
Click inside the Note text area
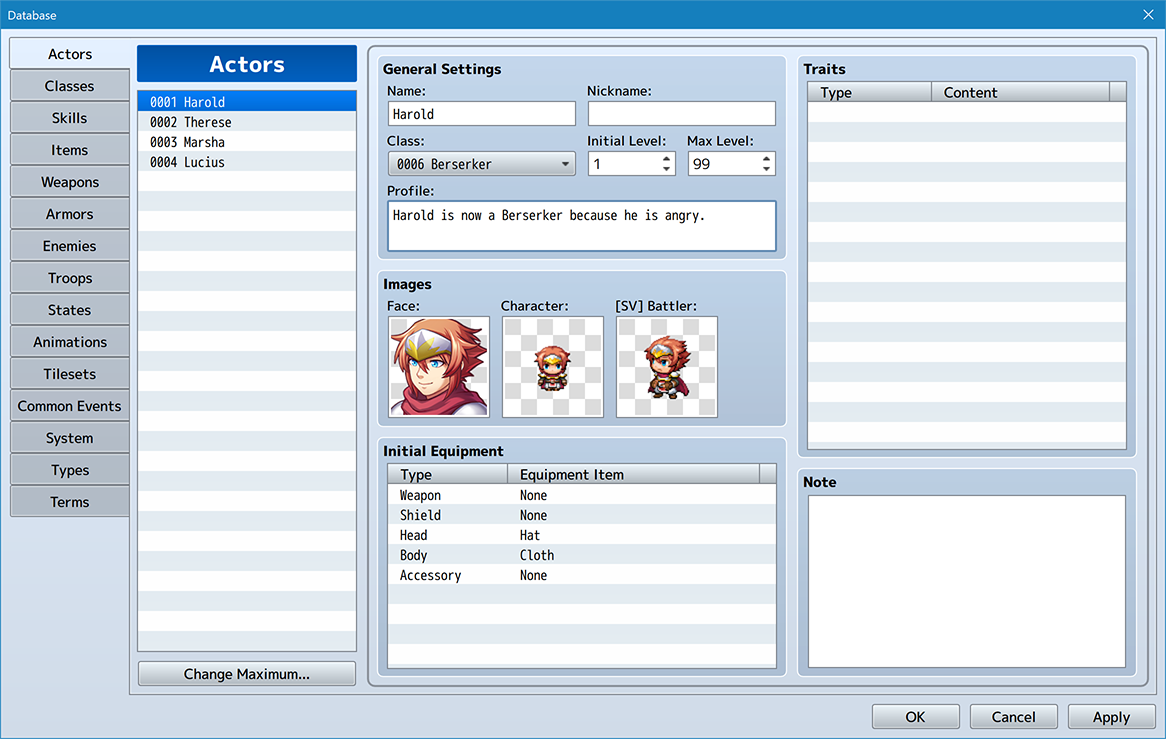(x=967, y=581)
